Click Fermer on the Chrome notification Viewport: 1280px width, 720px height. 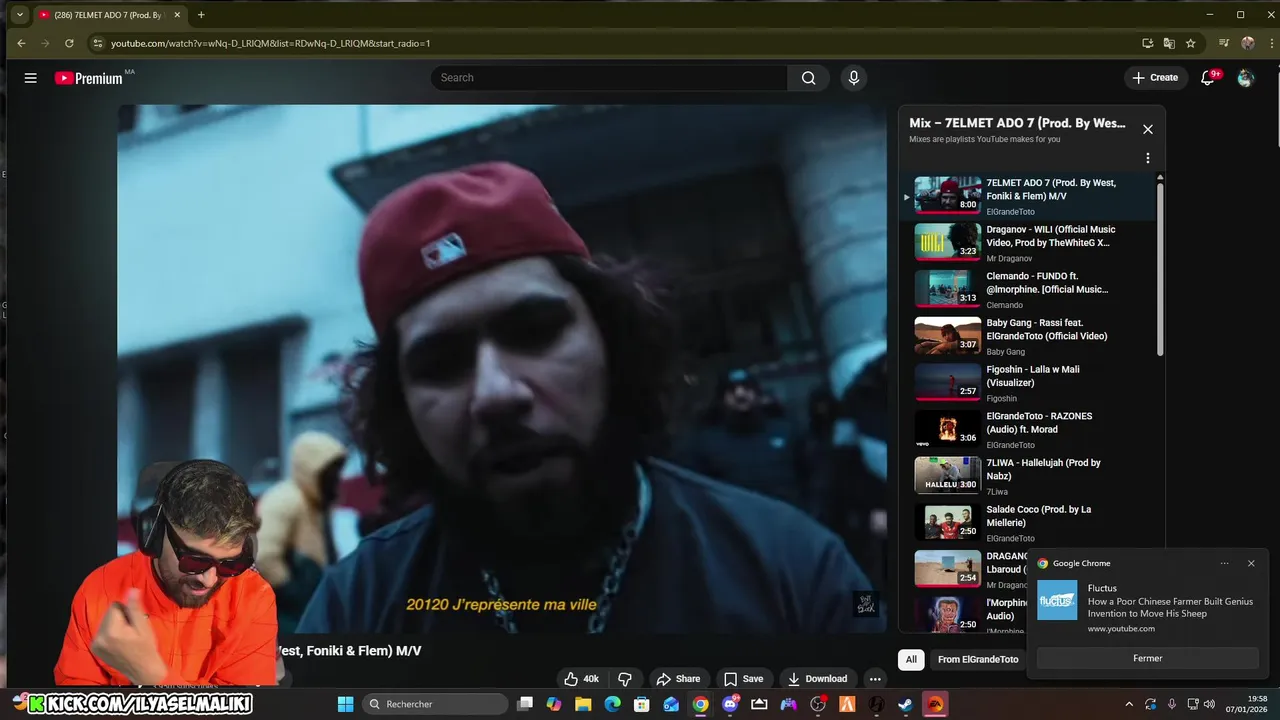1147,658
